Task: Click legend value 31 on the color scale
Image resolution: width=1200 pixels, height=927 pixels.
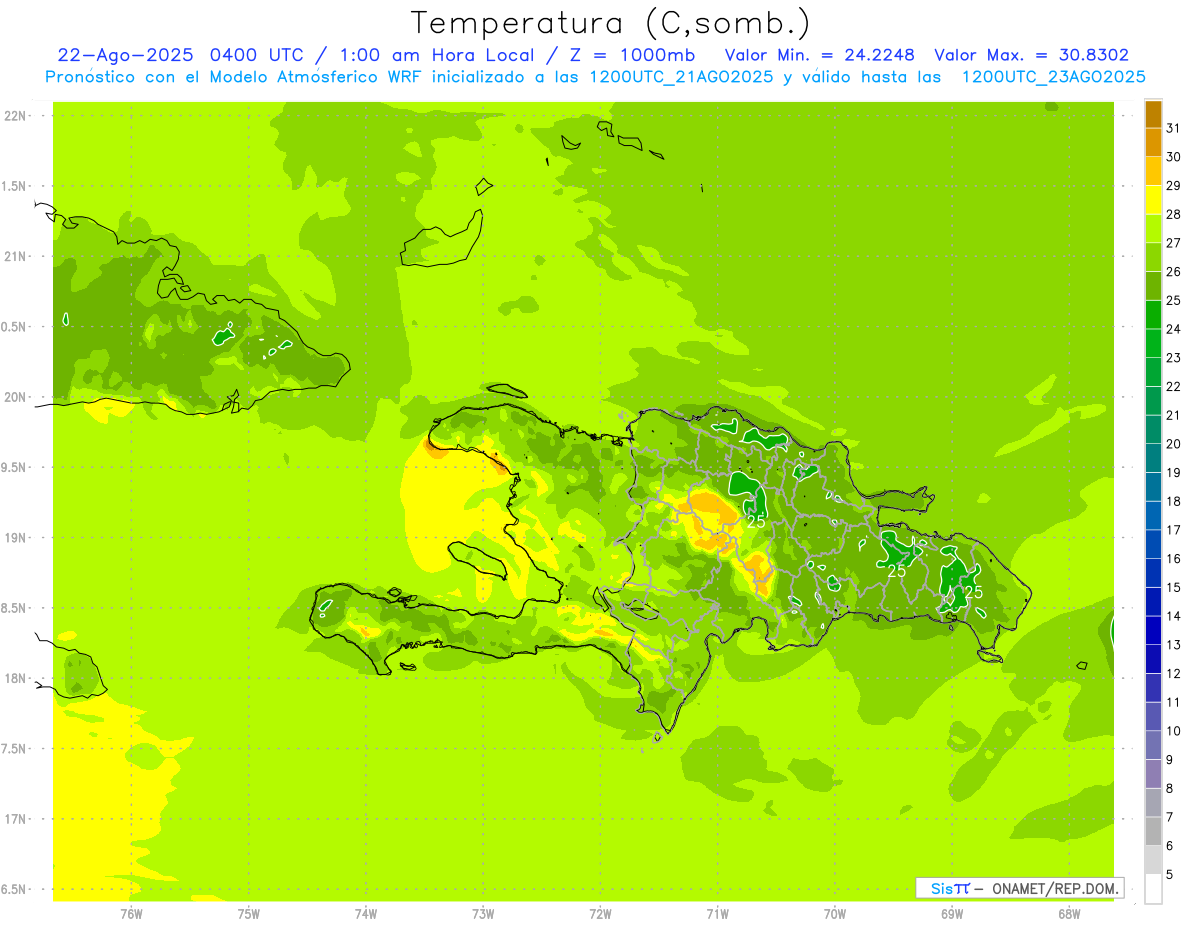Action: tap(1174, 128)
